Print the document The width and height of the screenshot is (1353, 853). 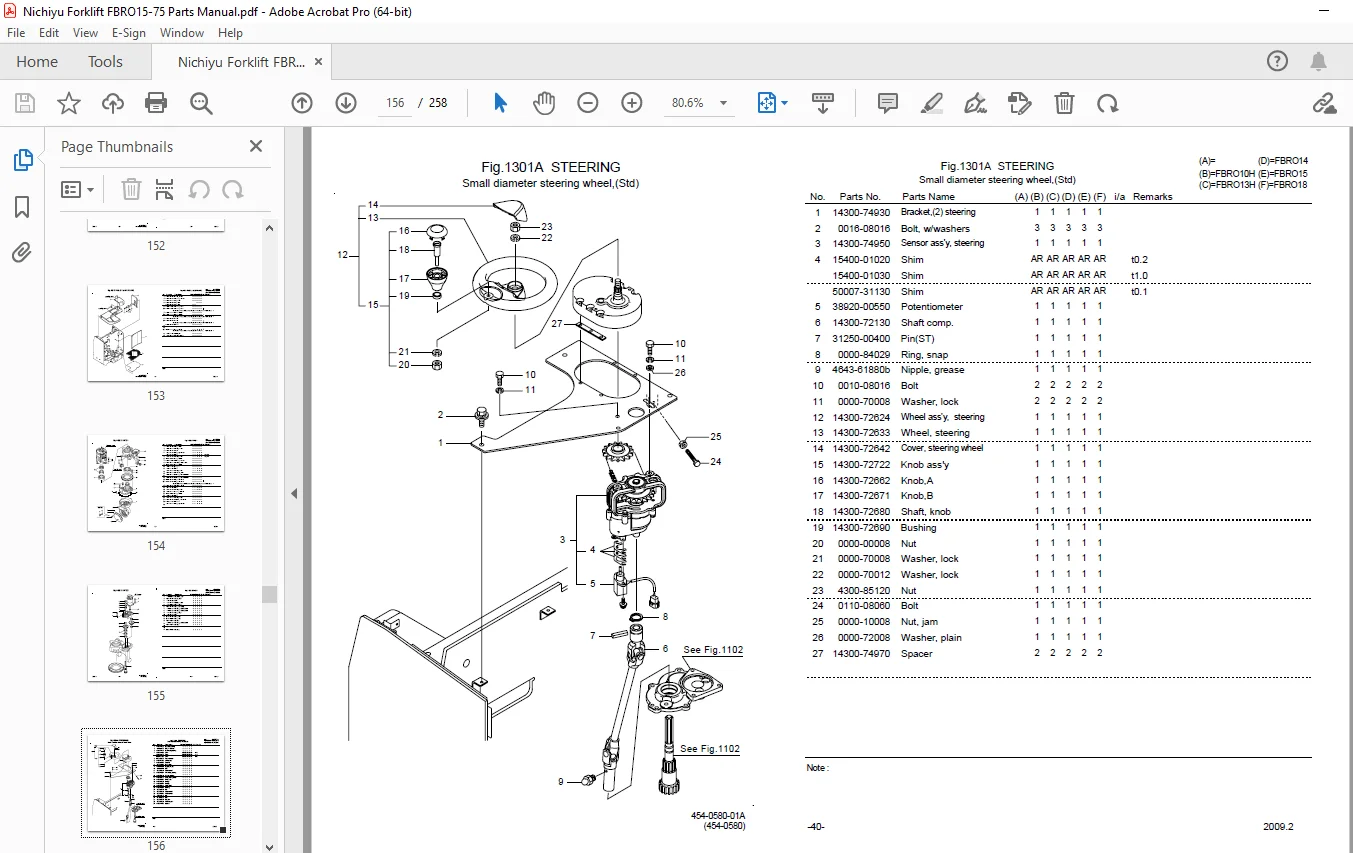click(x=156, y=103)
